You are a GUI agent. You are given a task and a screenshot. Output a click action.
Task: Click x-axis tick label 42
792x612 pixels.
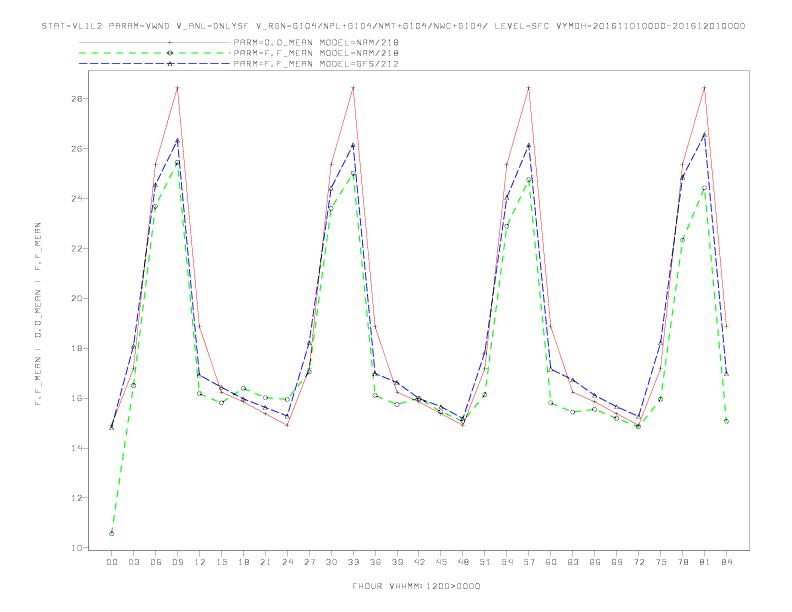point(419,562)
